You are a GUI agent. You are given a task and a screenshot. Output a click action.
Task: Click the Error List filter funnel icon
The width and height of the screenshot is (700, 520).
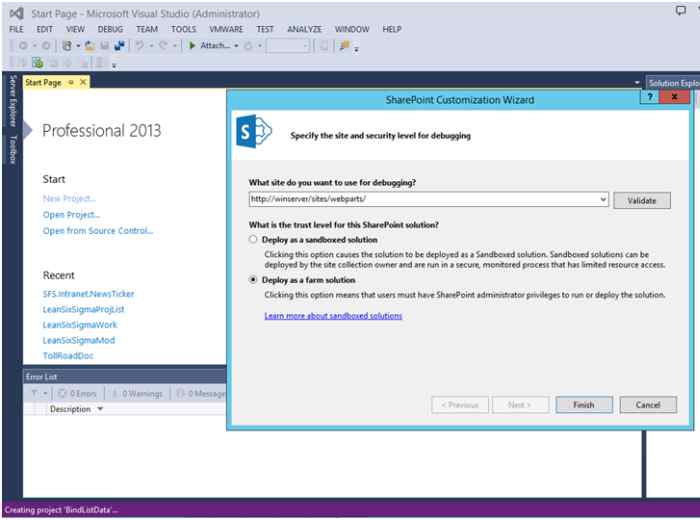pyautogui.click(x=34, y=393)
